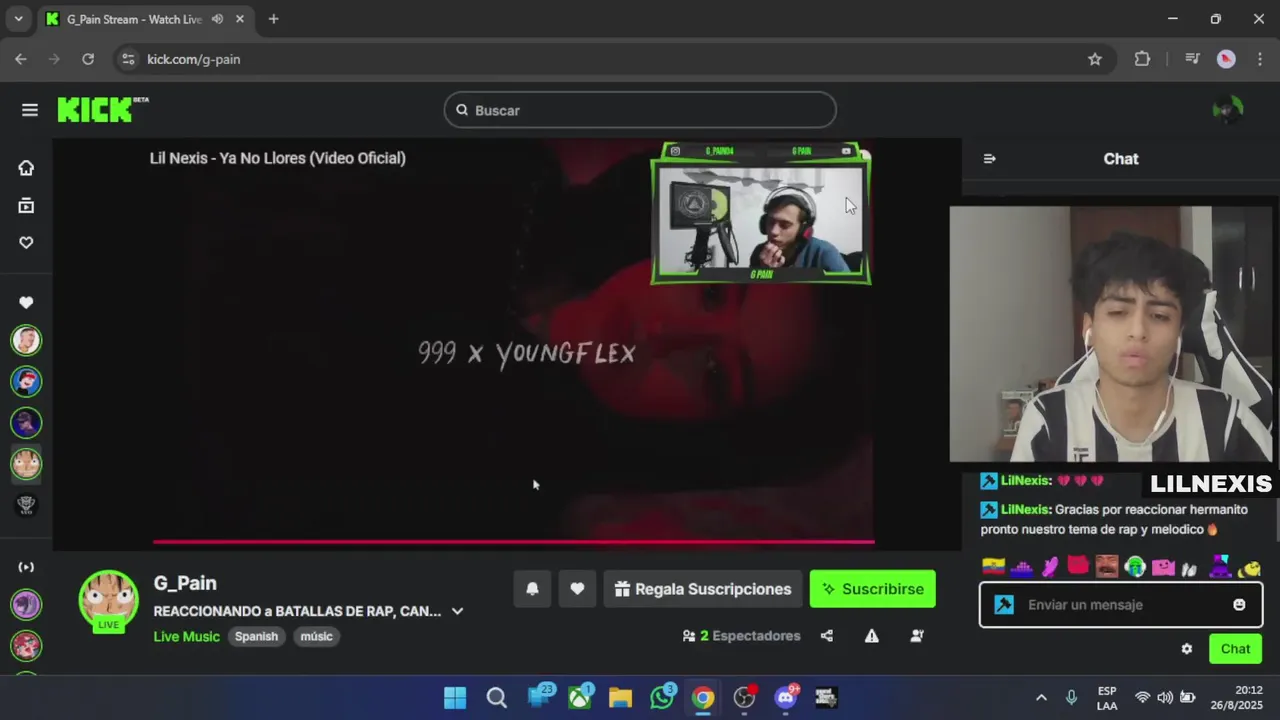Go back to the previous page
Screen dimensions: 1280x720
tap(21, 59)
